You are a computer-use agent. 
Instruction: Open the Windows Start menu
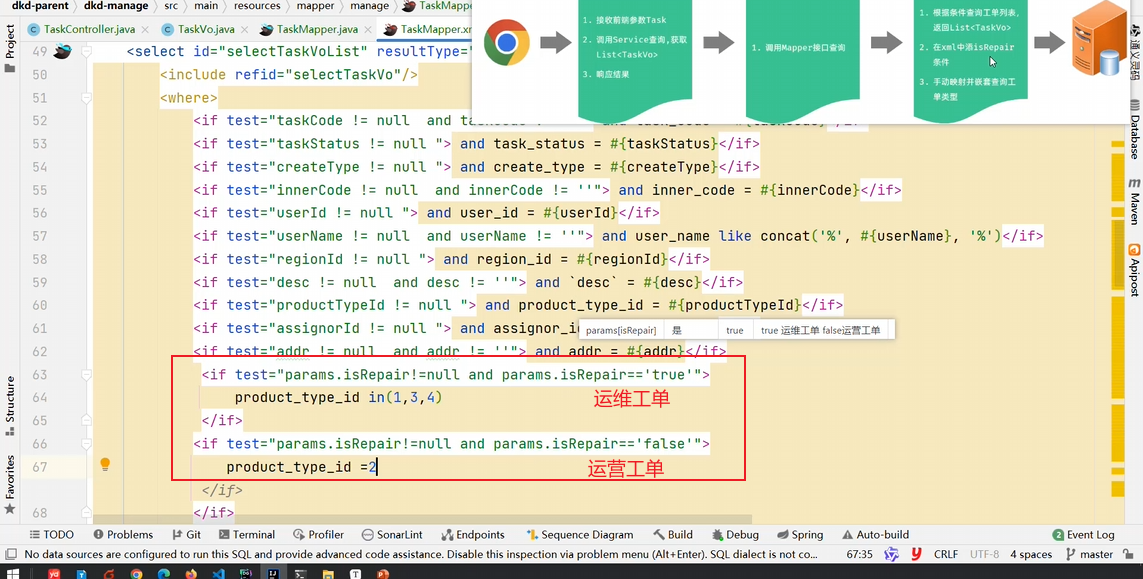[13, 573]
